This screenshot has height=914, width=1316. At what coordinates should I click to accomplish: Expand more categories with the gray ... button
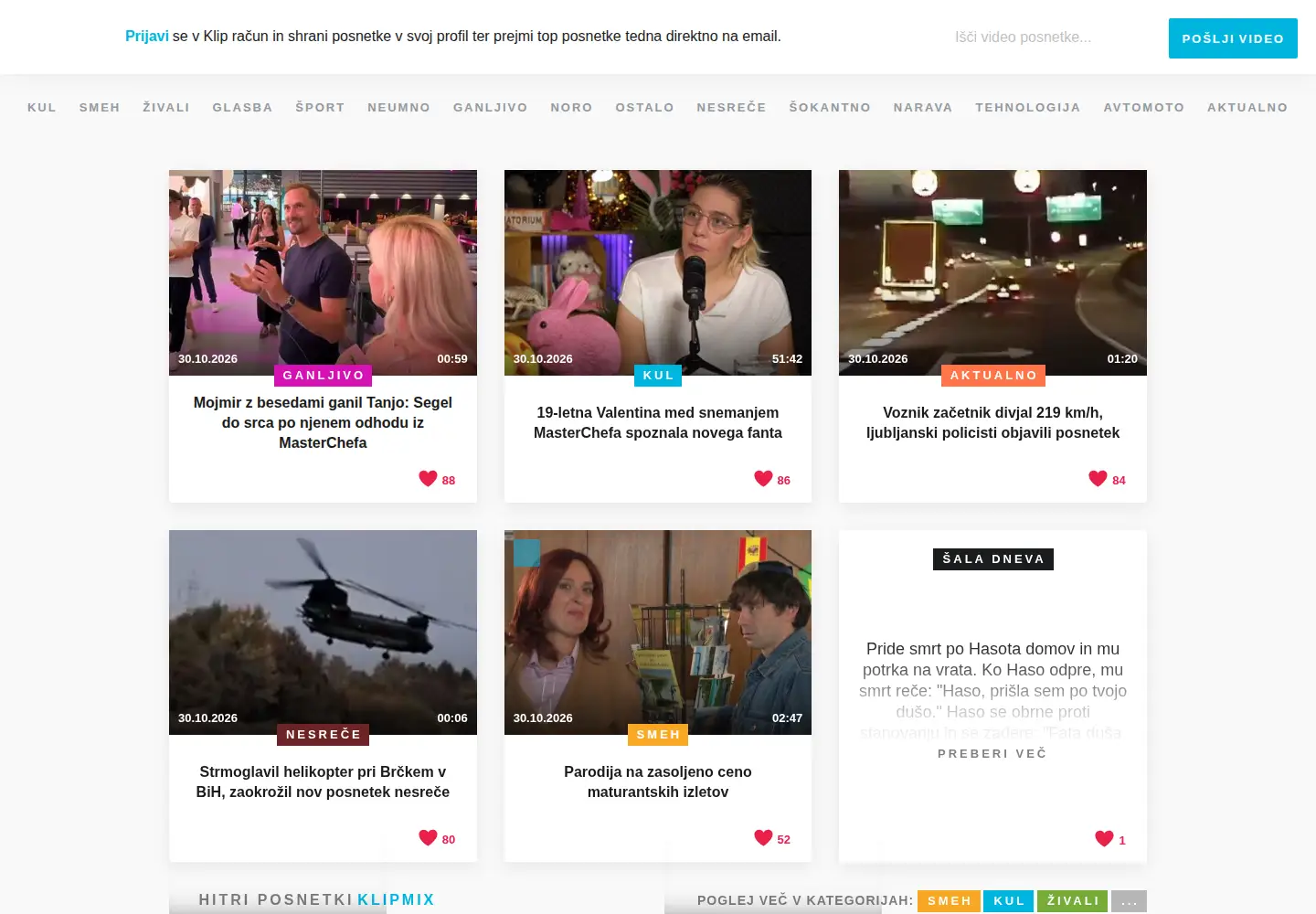point(1129,901)
